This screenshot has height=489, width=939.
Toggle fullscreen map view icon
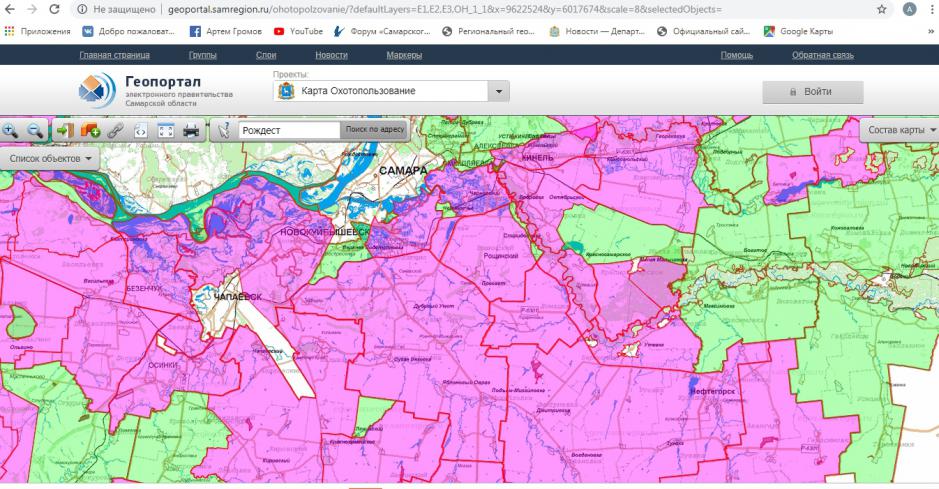pos(166,130)
